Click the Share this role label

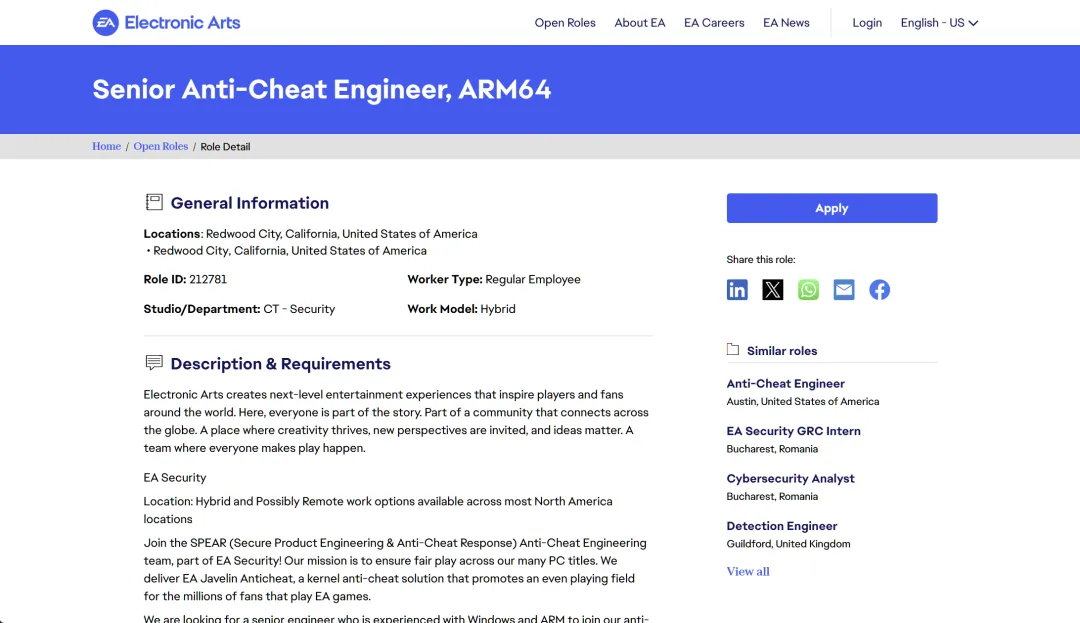click(x=760, y=260)
